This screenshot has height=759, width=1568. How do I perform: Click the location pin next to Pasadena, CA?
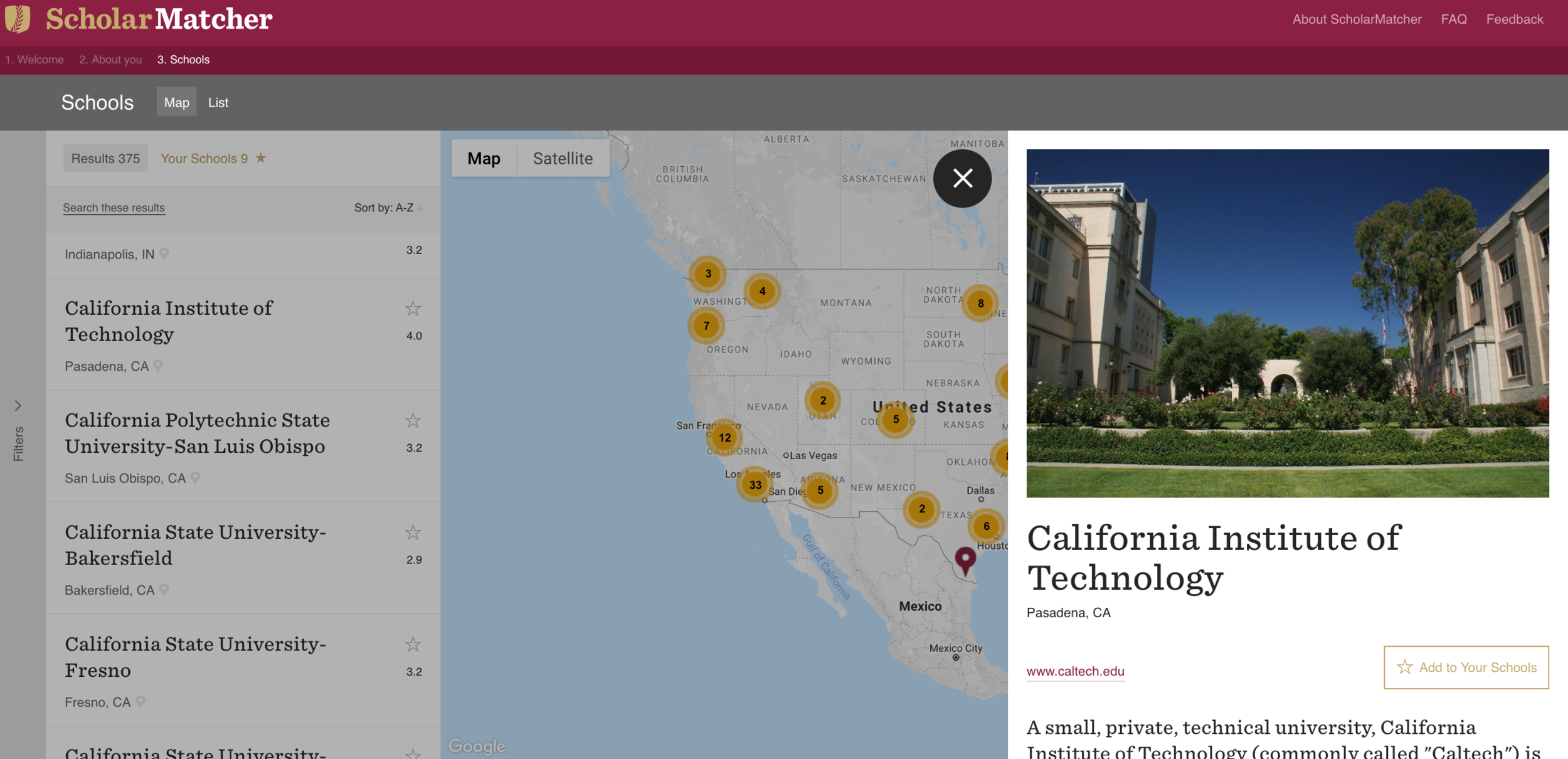click(x=159, y=366)
